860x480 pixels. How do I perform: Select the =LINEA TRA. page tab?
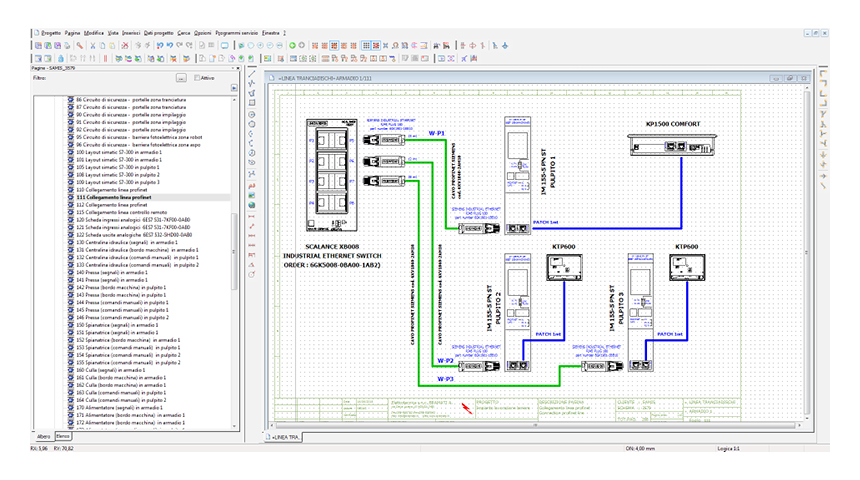tap(284, 437)
